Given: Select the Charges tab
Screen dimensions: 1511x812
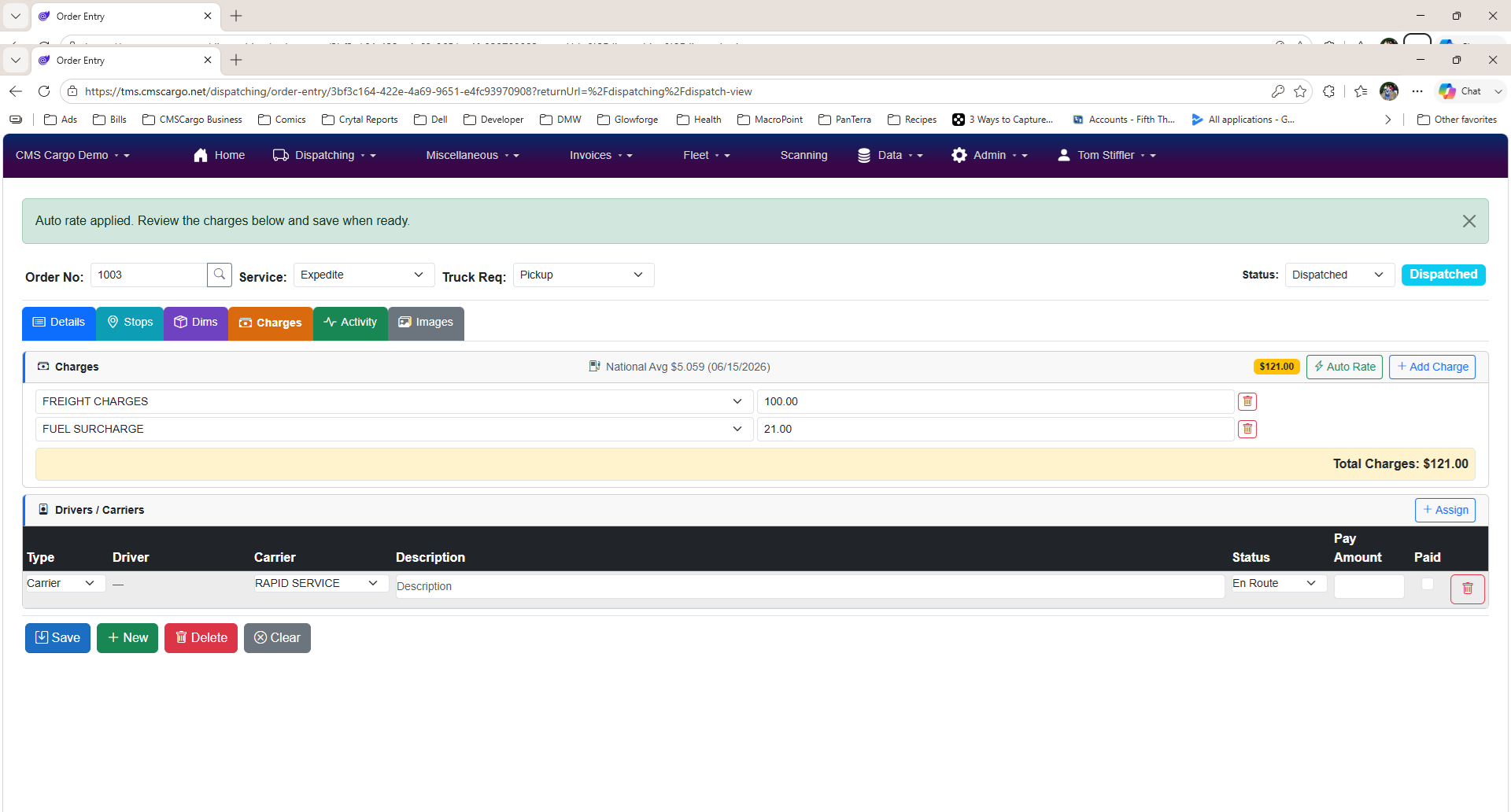Looking at the screenshot, I should click(271, 323).
